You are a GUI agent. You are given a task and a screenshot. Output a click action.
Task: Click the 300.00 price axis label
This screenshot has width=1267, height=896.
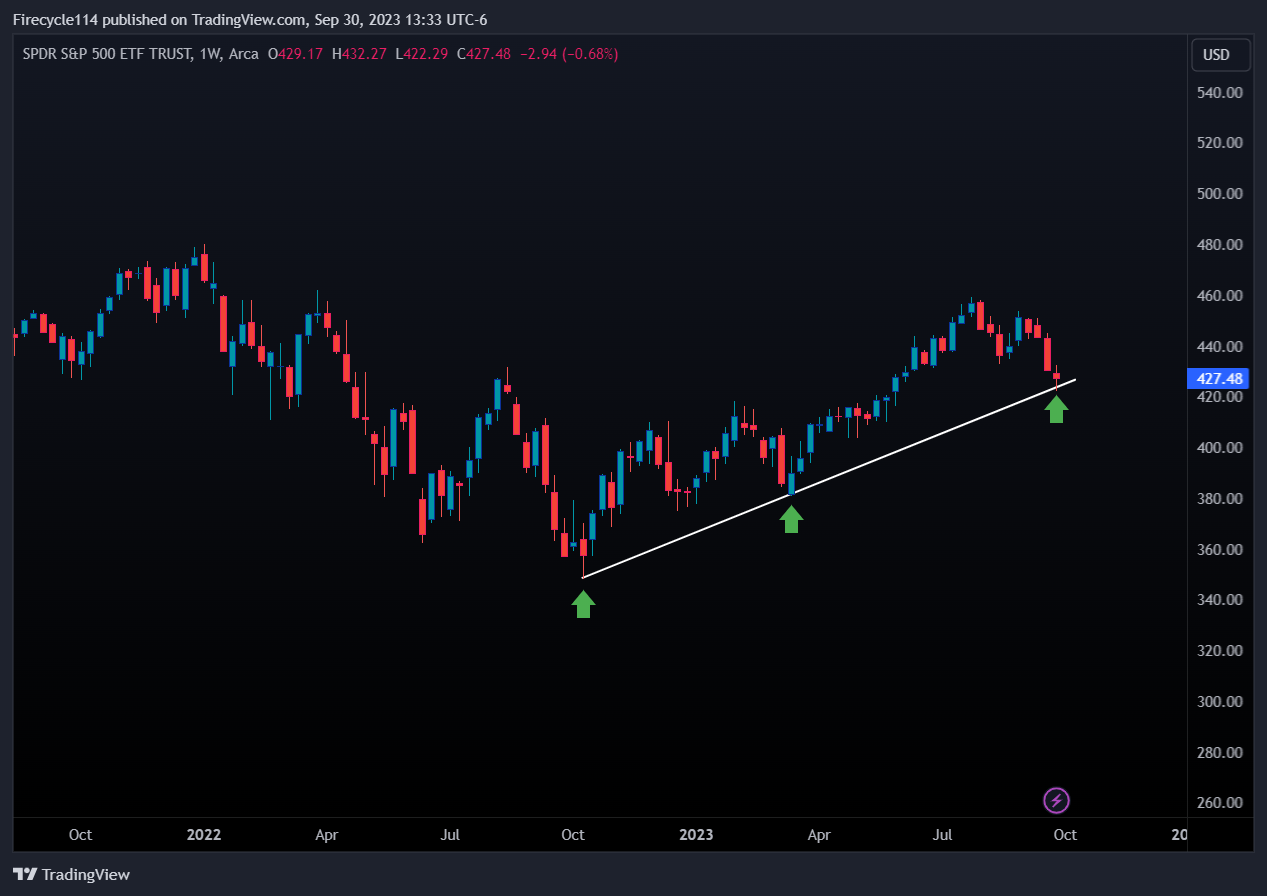coord(1219,702)
